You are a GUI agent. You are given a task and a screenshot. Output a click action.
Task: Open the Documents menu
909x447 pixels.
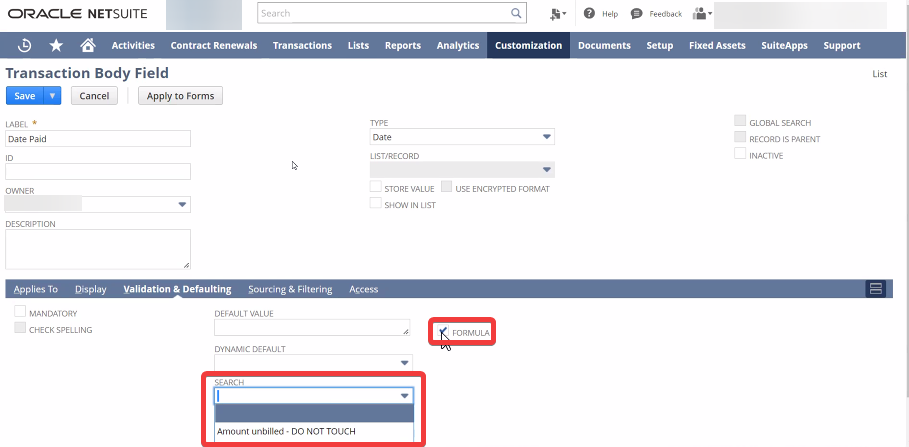(604, 45)
